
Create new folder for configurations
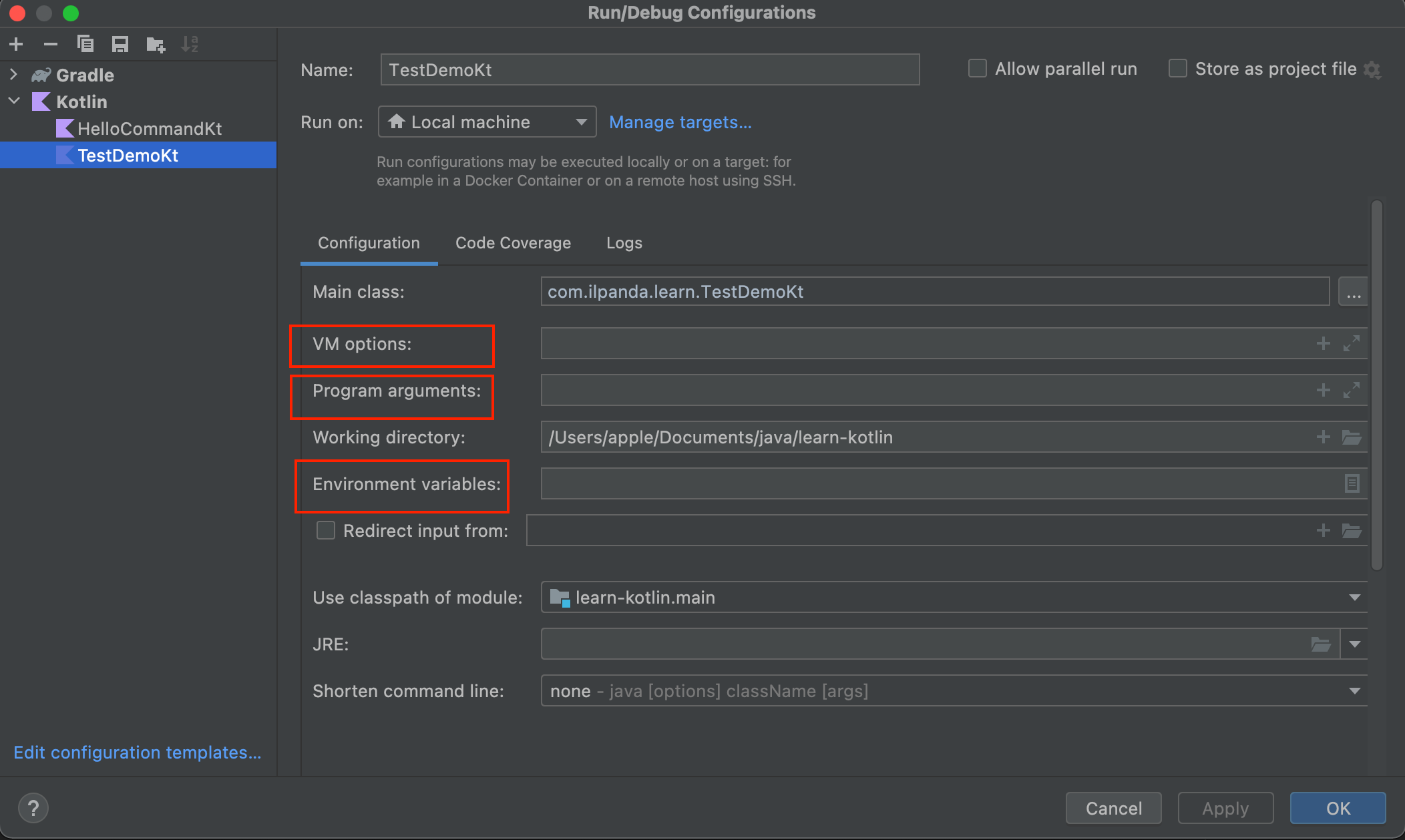[x=156, y=45]
